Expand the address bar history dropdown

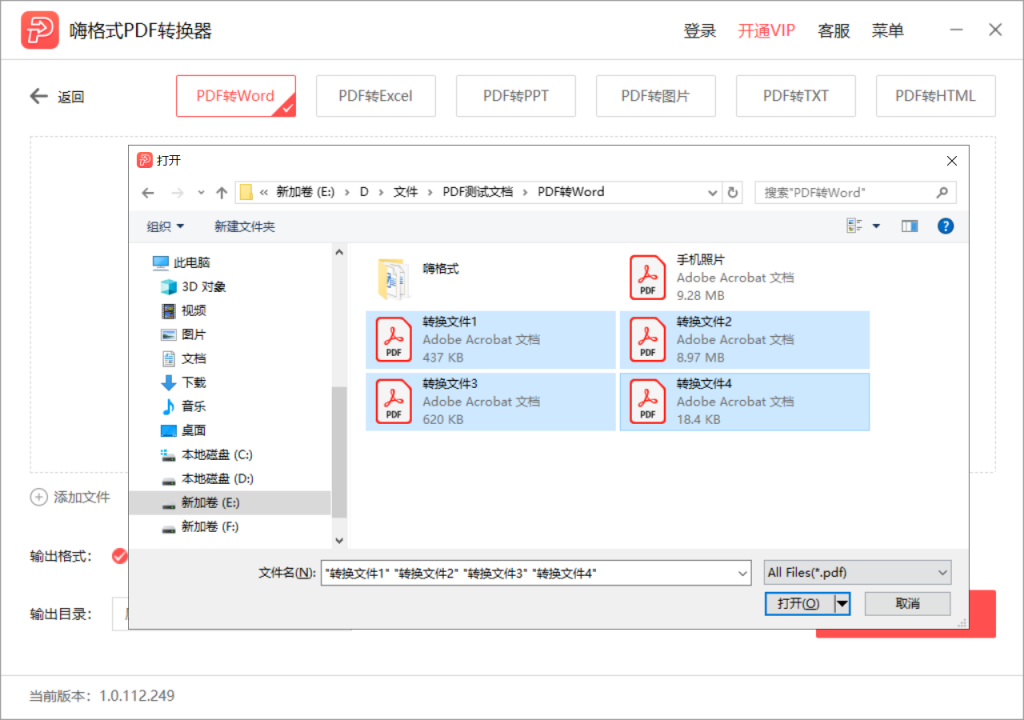(x=712, y=193)
